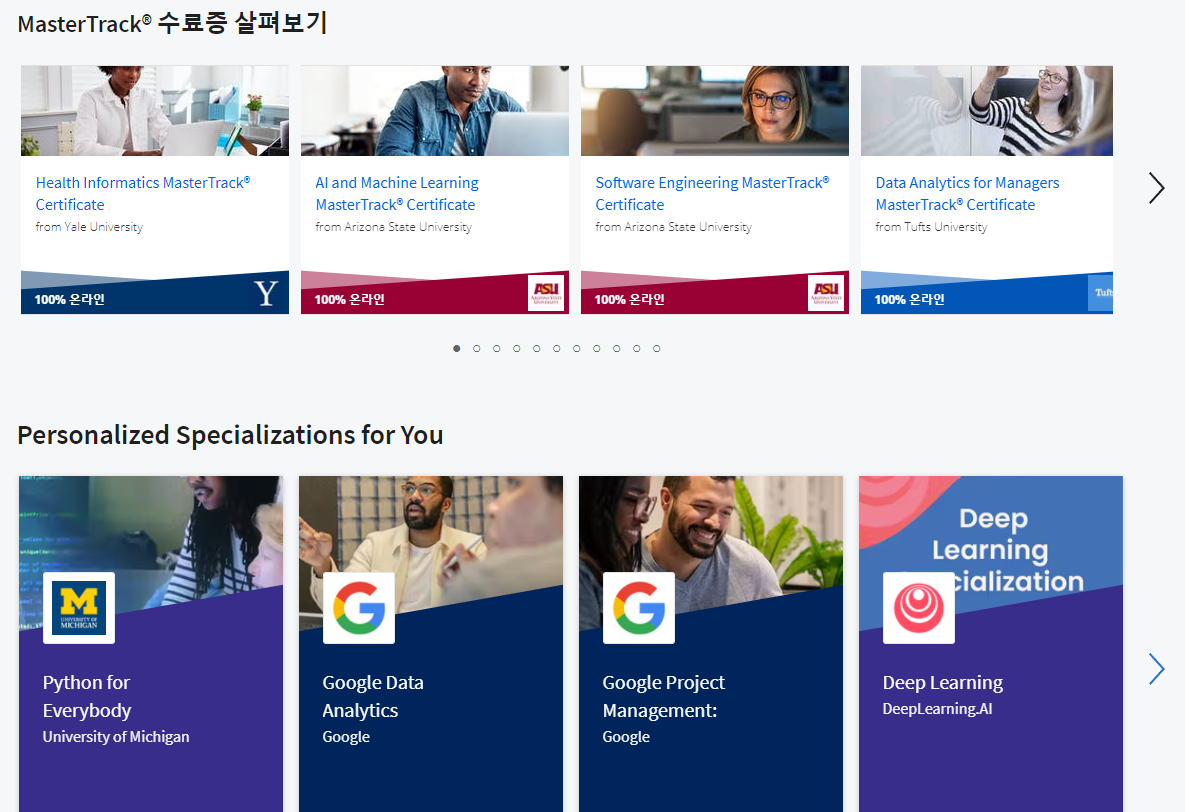The height and width of the screenshot is (812, 1185).
Task: Advance Personalized Specializations carousel with right arrow
Action: (x=1156, y=669)
